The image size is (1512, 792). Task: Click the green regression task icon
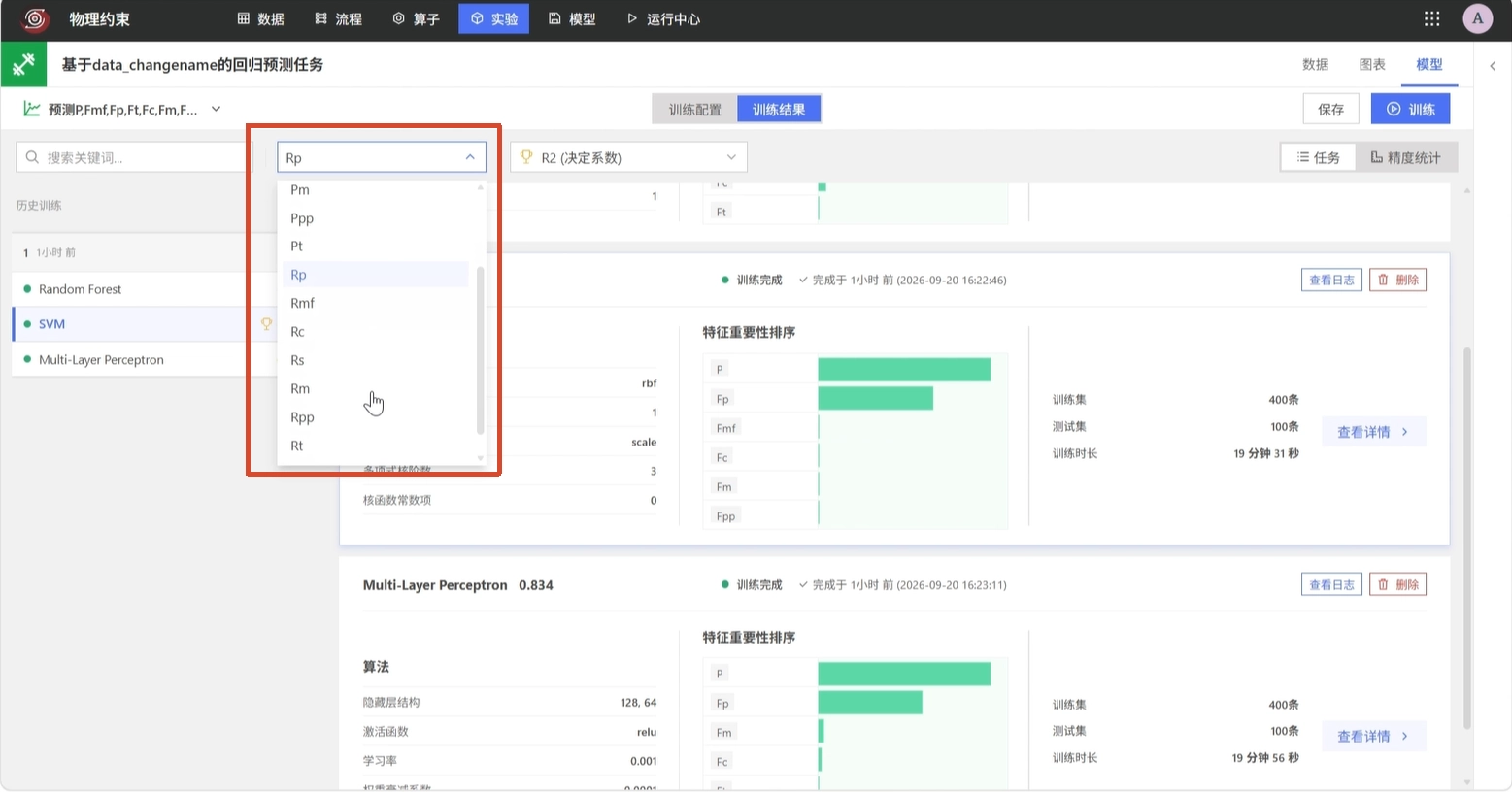[23, 64]
